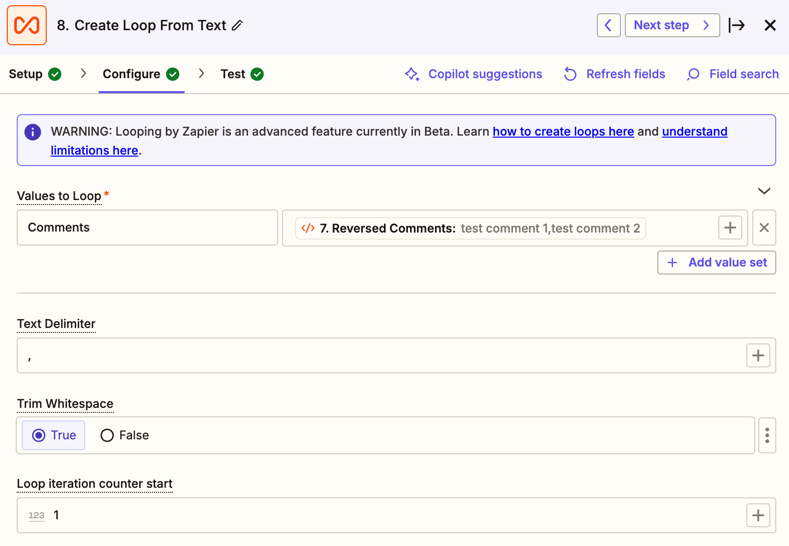Insert data with plus in counter start field

coord(758,515)
